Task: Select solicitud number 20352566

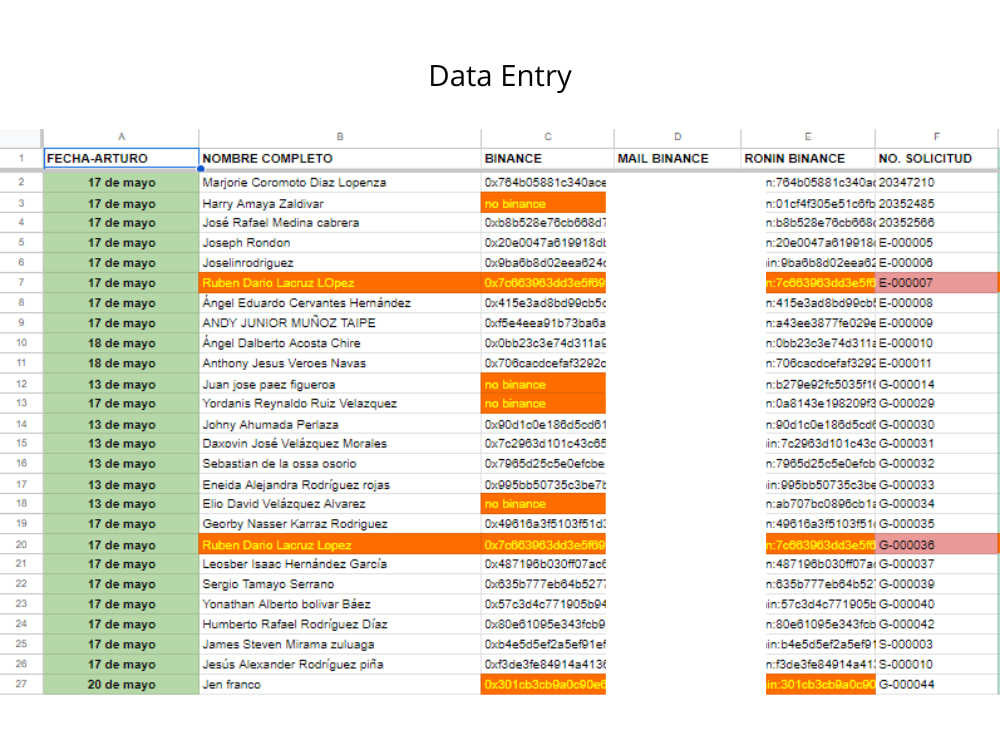Action: (936, 223)
